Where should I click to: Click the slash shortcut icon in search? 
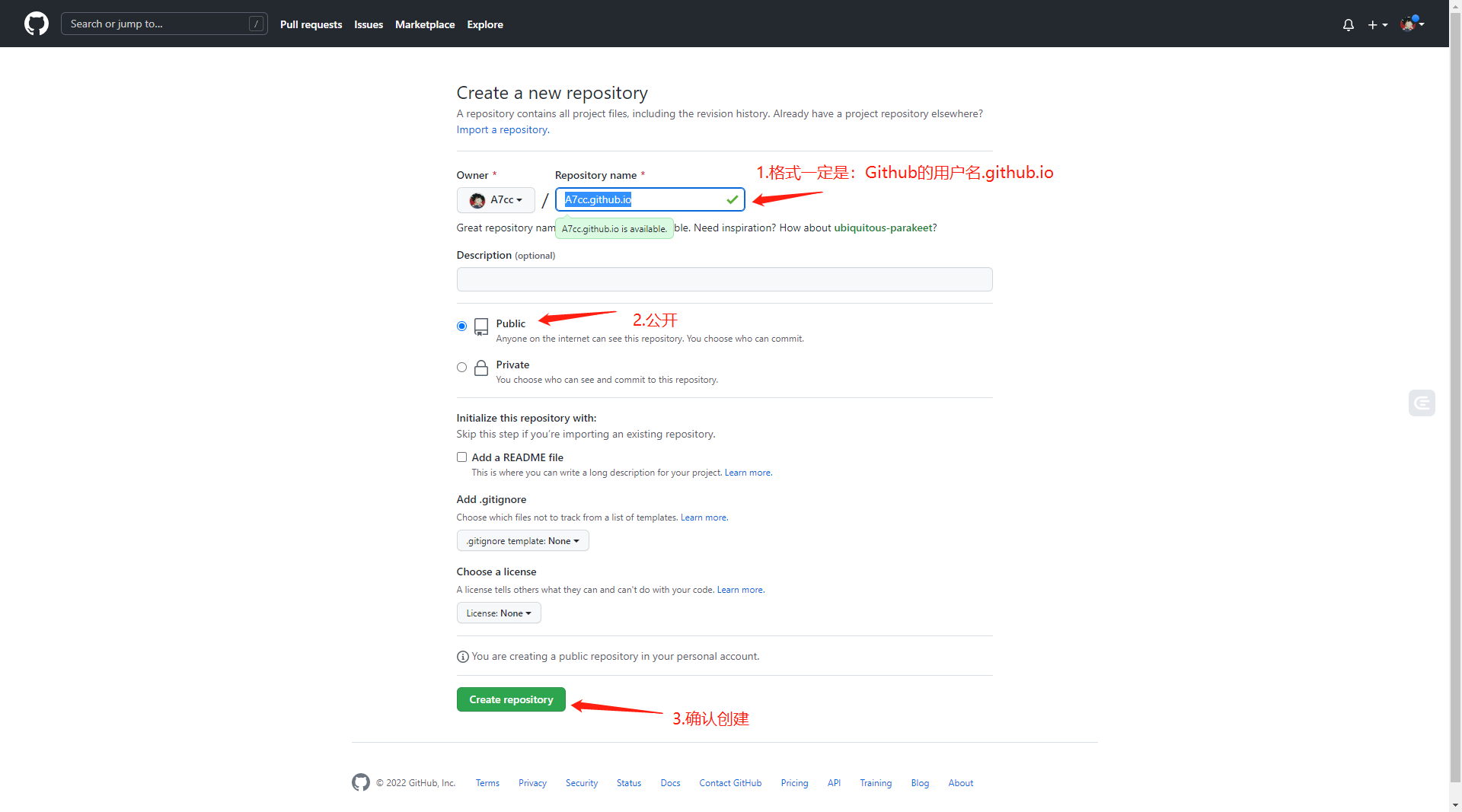256,24
